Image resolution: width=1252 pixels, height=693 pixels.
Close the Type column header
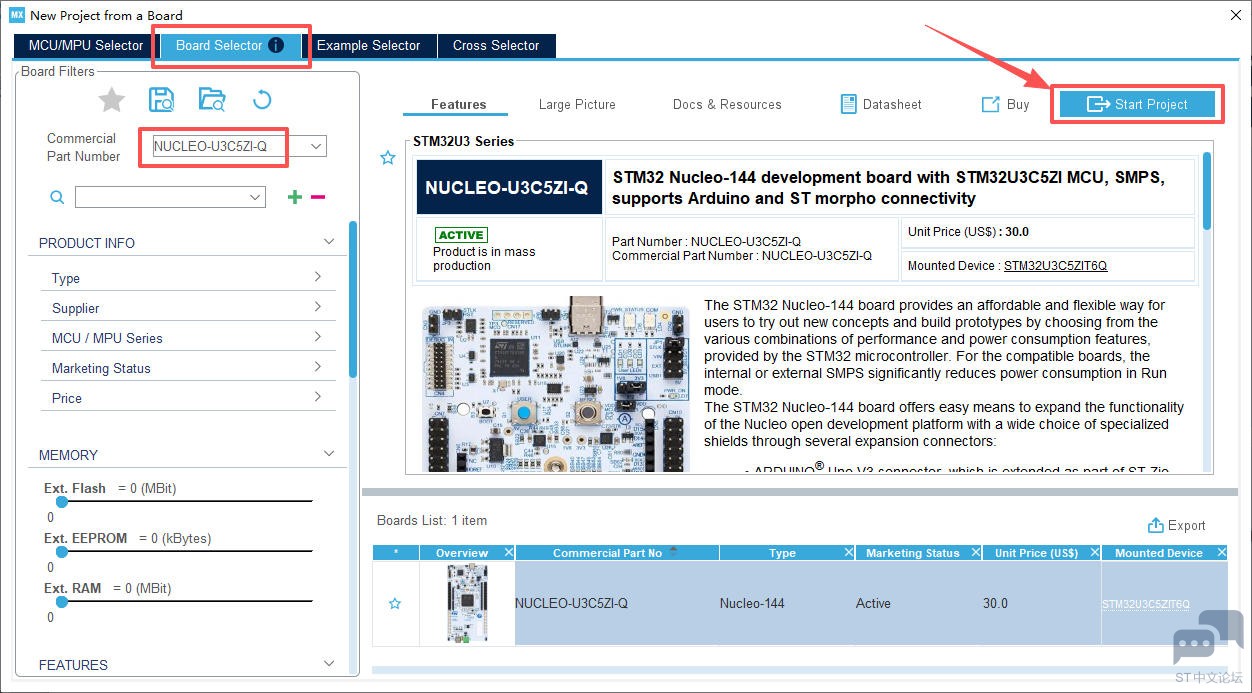(x=849, y=552)
